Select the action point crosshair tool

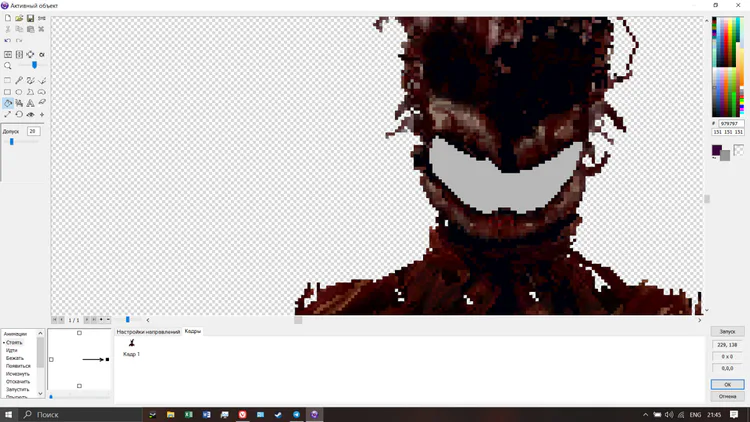[42, 114]
